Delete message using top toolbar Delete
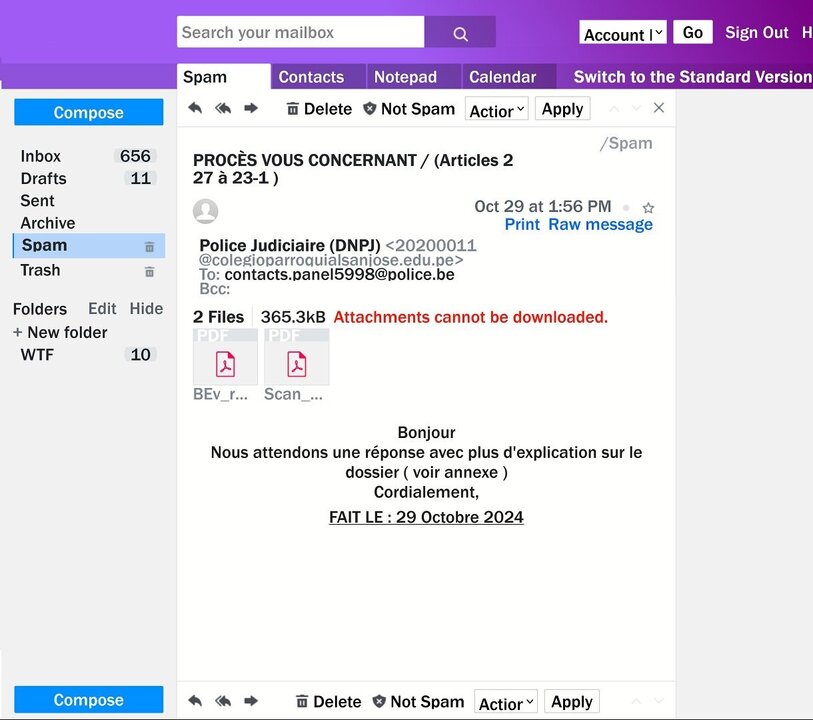813x720 pixels. (319, 109)
